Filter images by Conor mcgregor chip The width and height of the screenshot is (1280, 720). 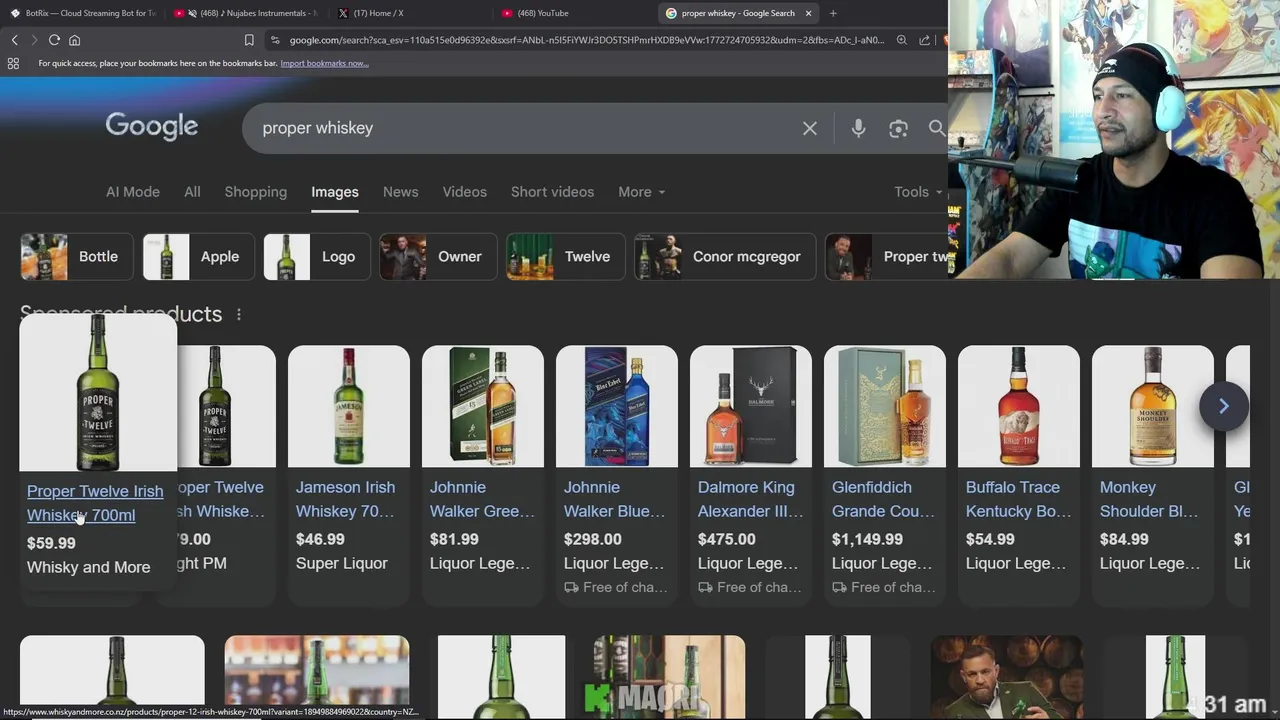click(x=725, y=257)
